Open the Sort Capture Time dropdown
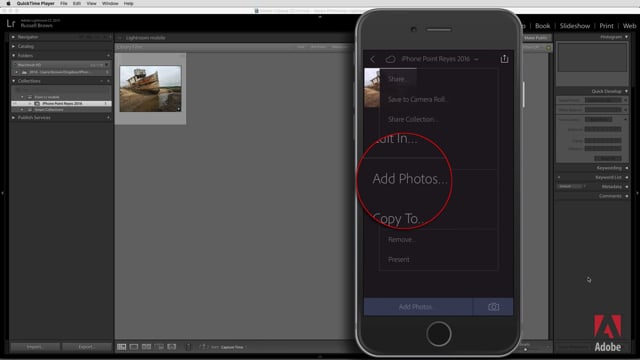The image size is (640, 360). point(232,347)
